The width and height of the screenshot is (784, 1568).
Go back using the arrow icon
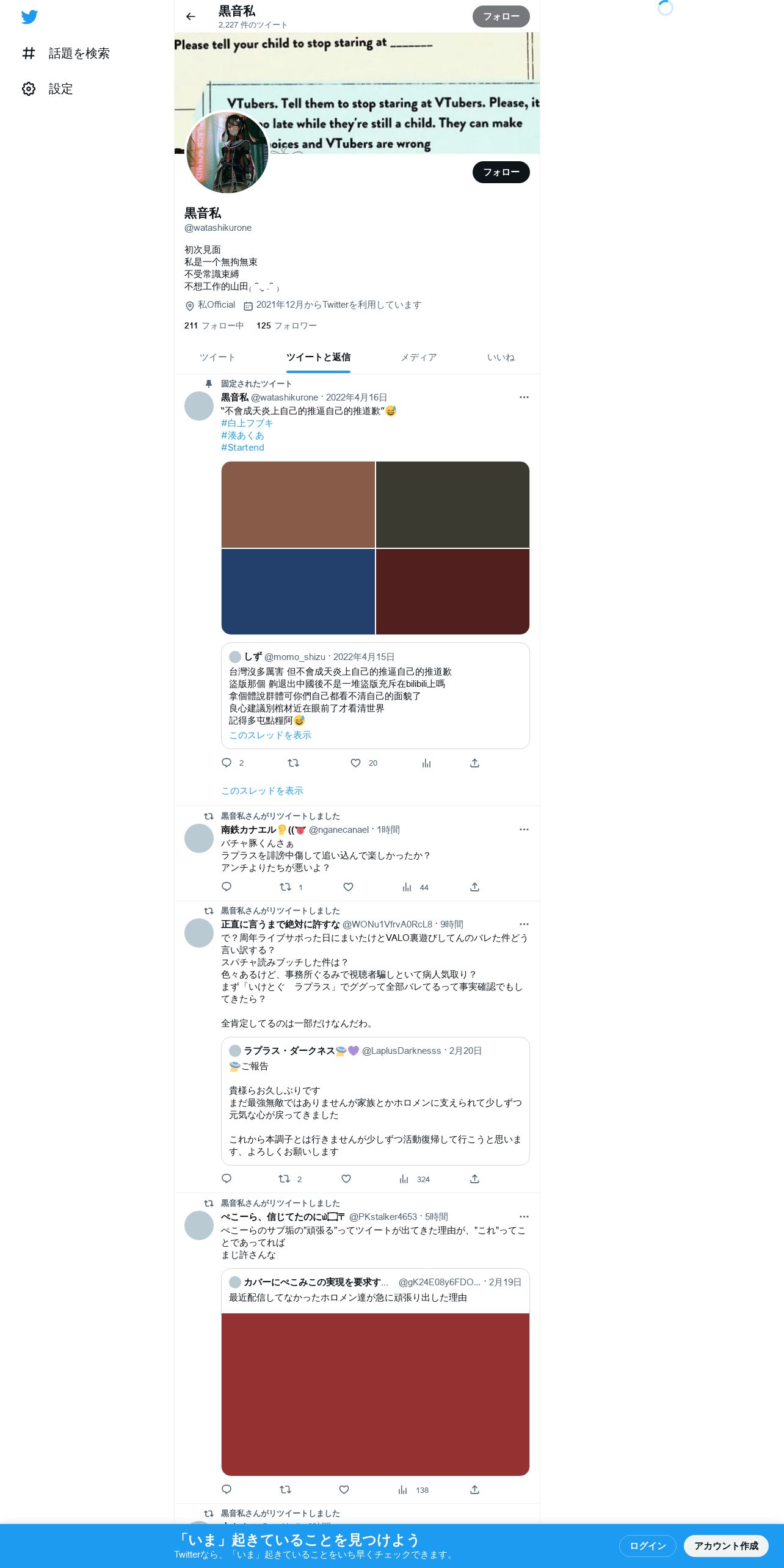(x=191, y=16)
